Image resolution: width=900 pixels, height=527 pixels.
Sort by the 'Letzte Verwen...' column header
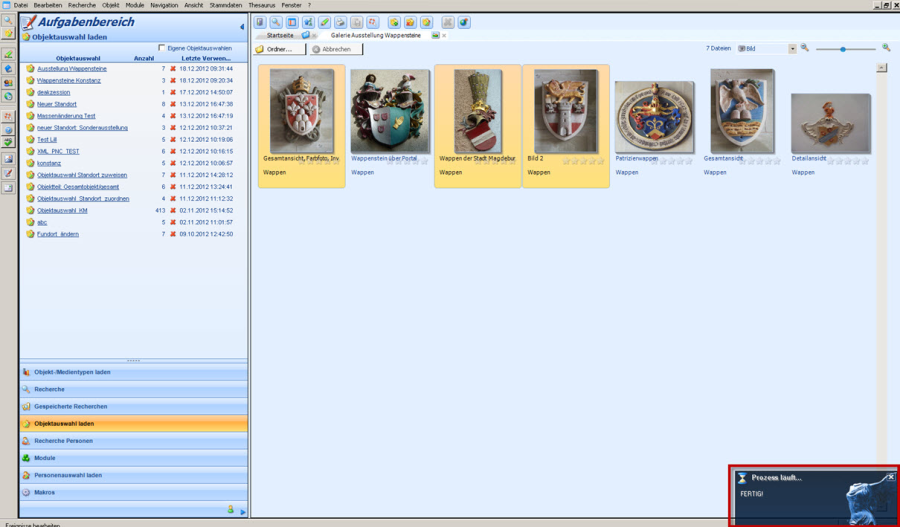click(206, 58)
